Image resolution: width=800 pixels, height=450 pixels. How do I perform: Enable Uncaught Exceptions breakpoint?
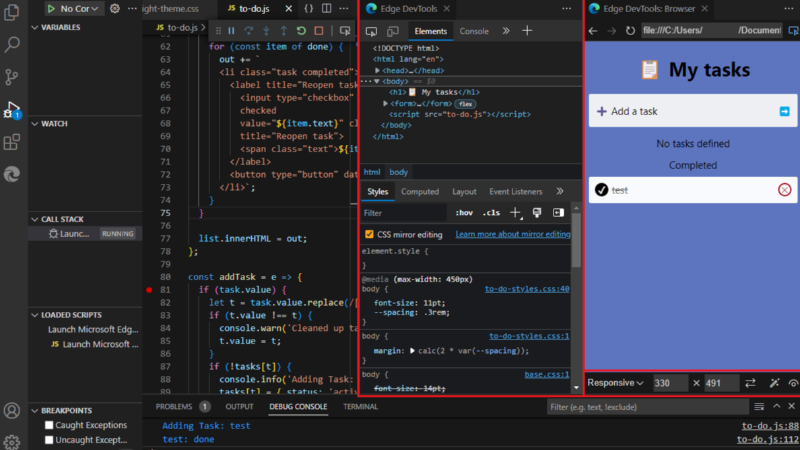click(49, 440)
